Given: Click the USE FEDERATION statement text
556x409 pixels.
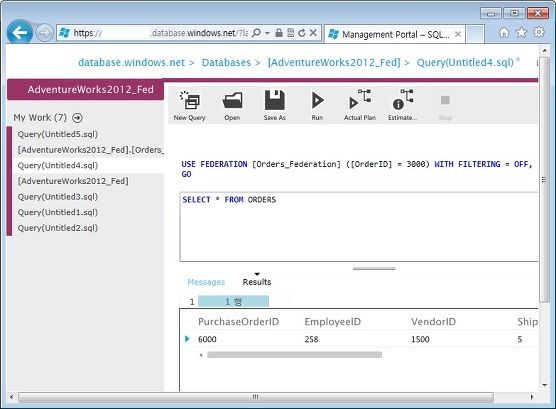Looking at the screenshot, I should click(357, 164).
